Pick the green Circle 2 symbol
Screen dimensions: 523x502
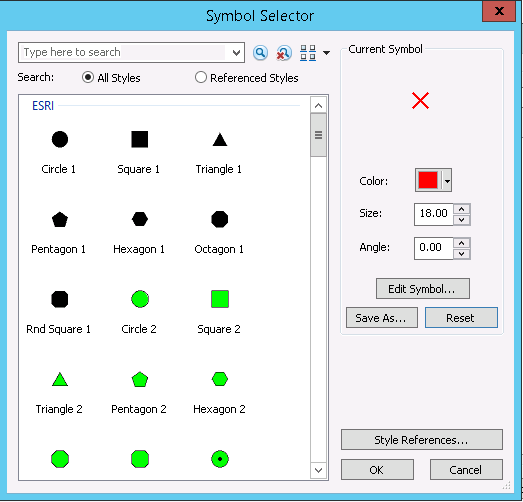[x=140, y=299]
